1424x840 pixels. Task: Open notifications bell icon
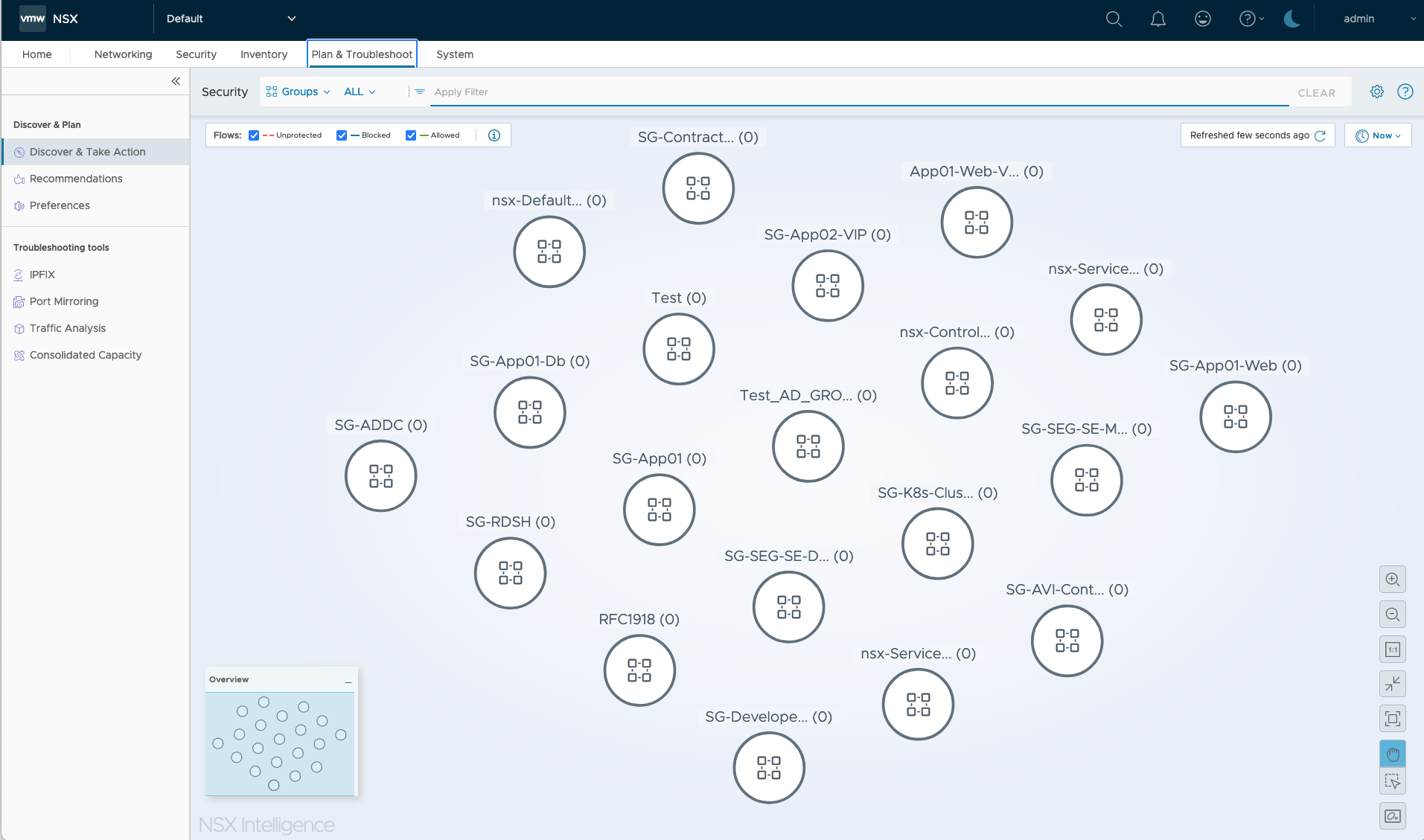tap(1158, 19)
